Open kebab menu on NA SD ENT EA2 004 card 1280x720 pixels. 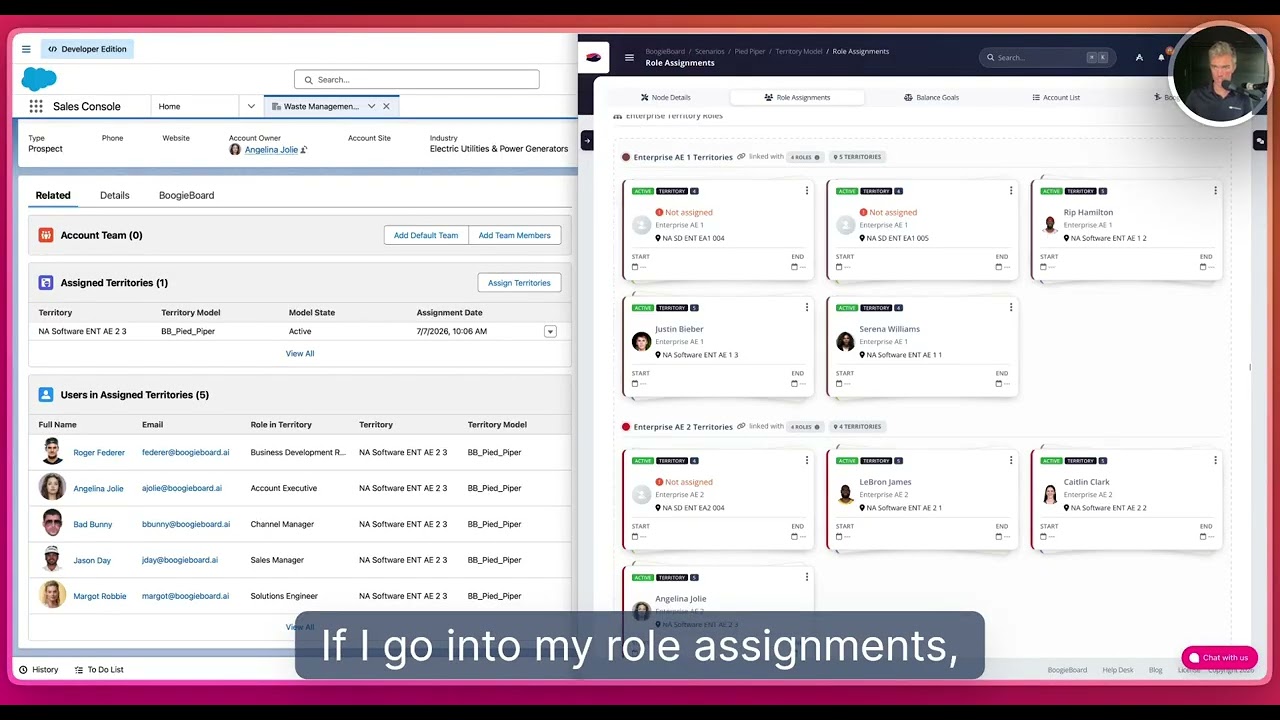pyautogui.click(x=807, y=460)
